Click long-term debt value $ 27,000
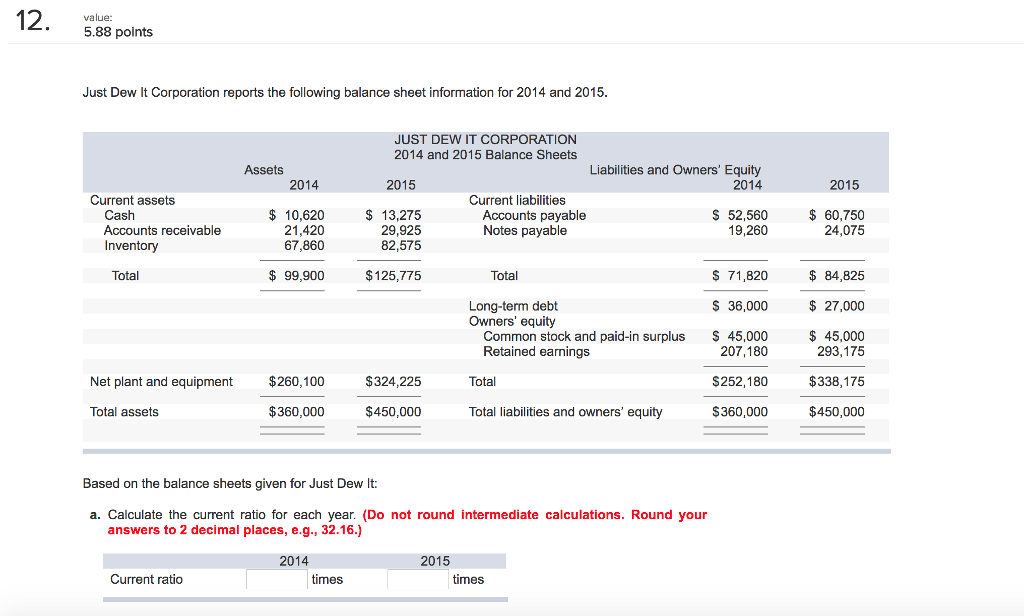The width and height of the screenshot is (1024, 616). coord(837,306)
